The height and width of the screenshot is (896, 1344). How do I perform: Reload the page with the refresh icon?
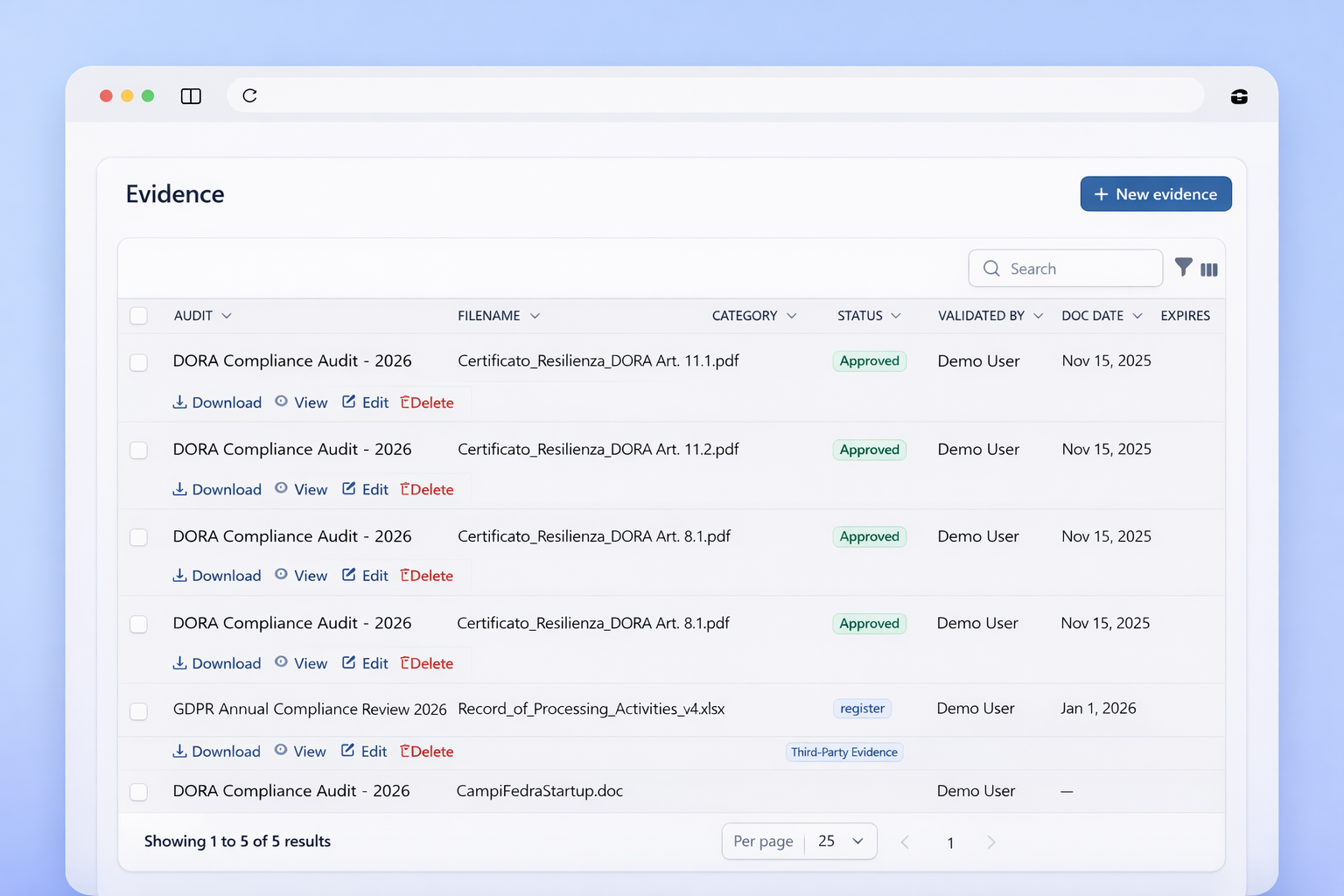(249, 96)
